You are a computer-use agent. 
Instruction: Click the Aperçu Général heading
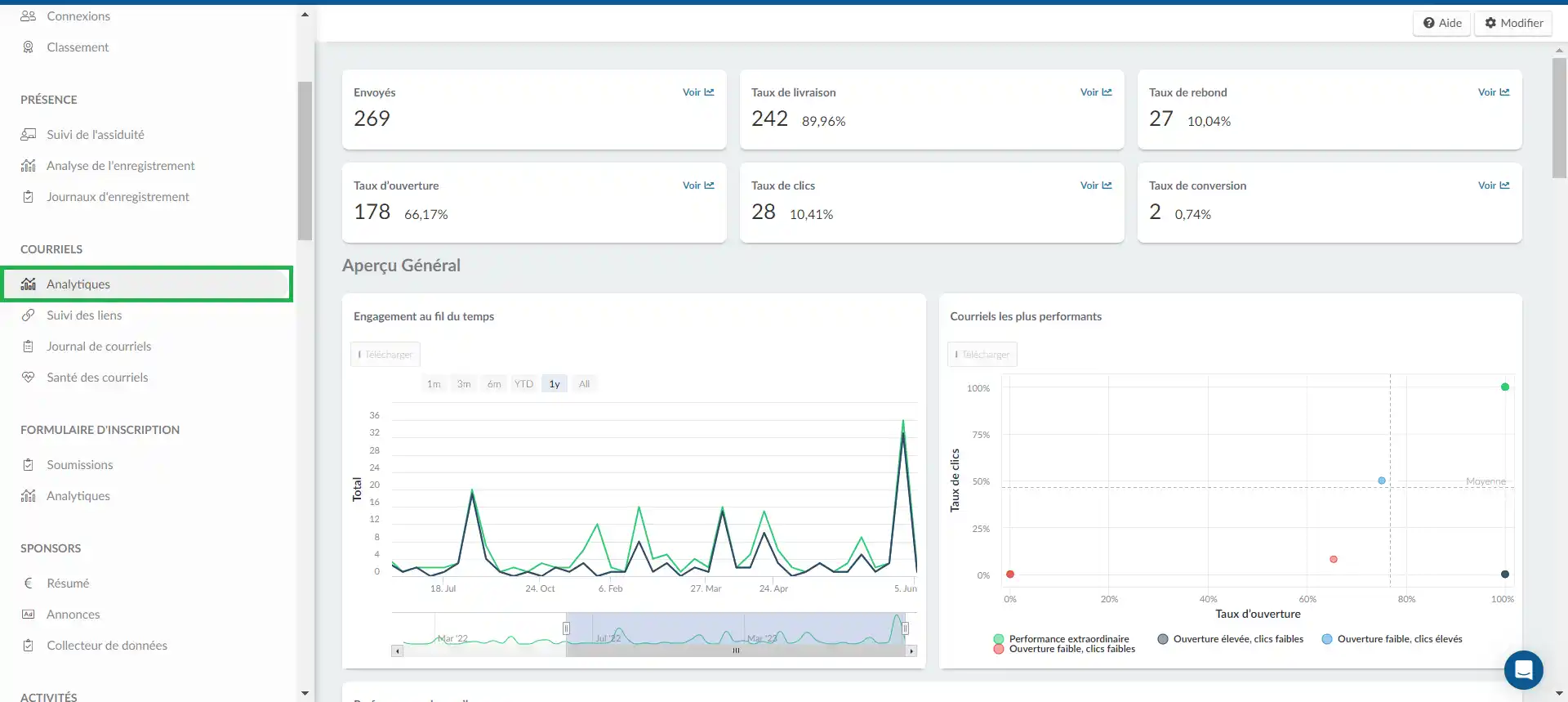401,266
